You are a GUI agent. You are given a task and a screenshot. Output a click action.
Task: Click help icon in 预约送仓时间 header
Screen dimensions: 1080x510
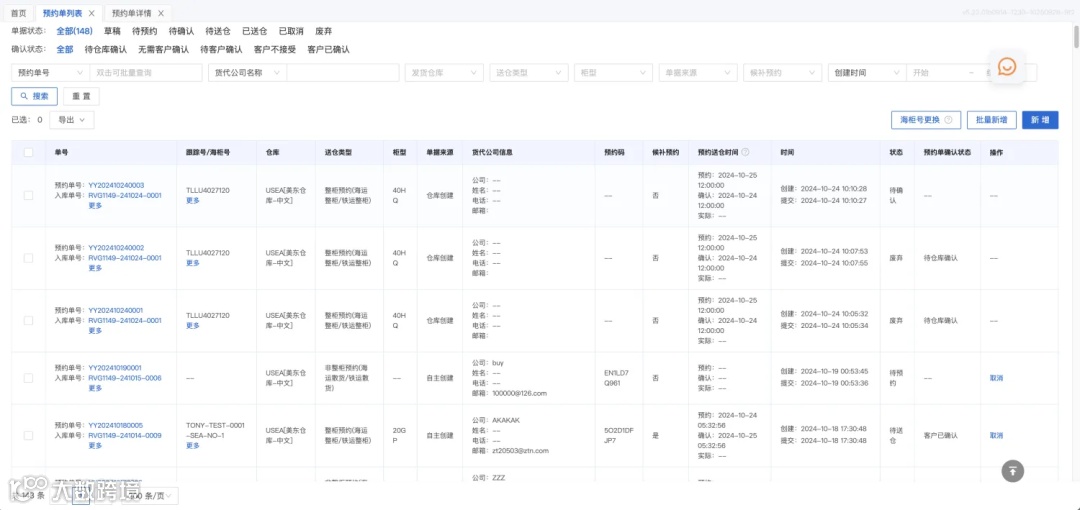[745, 152]
